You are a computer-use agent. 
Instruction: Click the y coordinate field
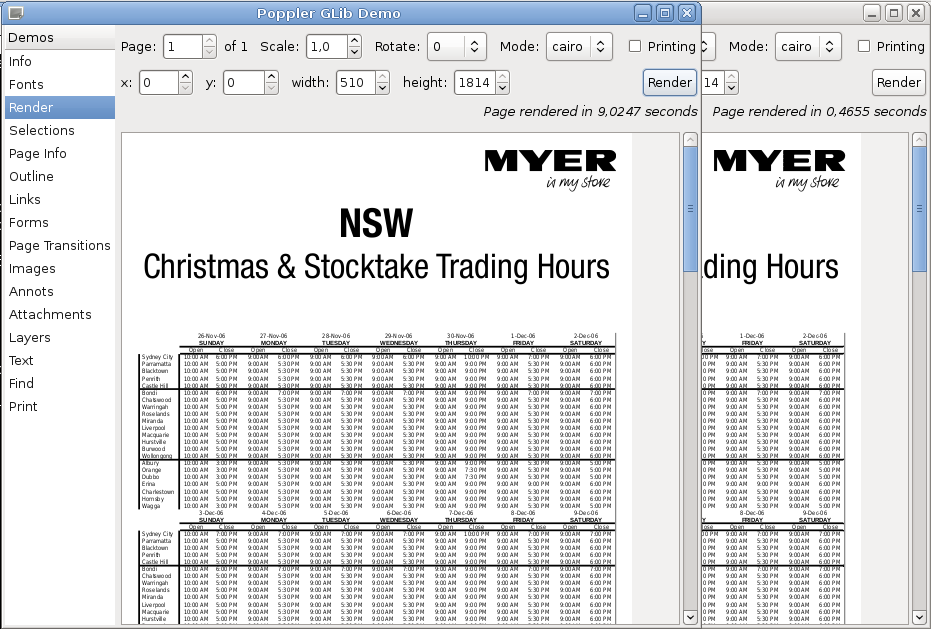pos(244,83)
